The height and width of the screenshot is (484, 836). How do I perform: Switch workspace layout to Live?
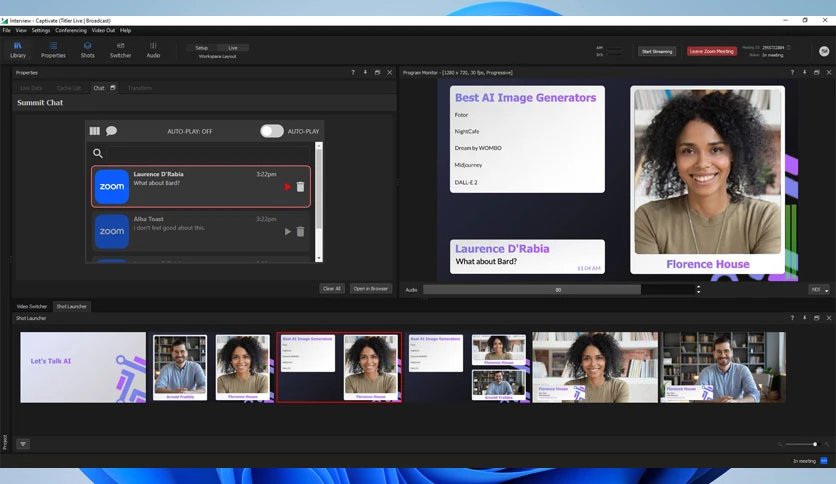(233, 48)
